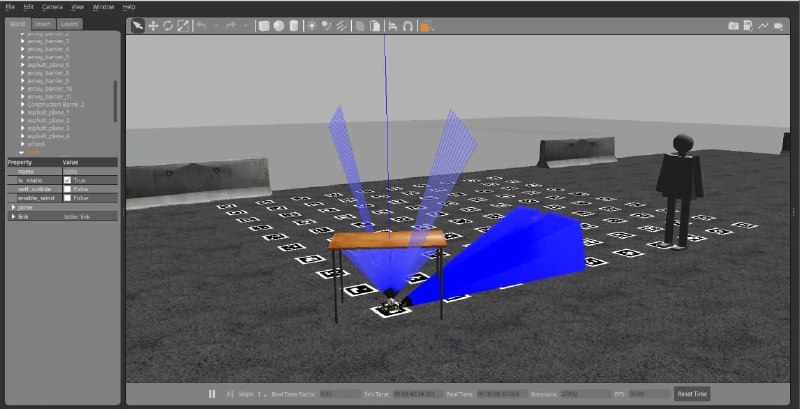Activate the scale mode tool
Image resolution: width=800 pixels, height=409 pixels.
[x=183, y=26]
